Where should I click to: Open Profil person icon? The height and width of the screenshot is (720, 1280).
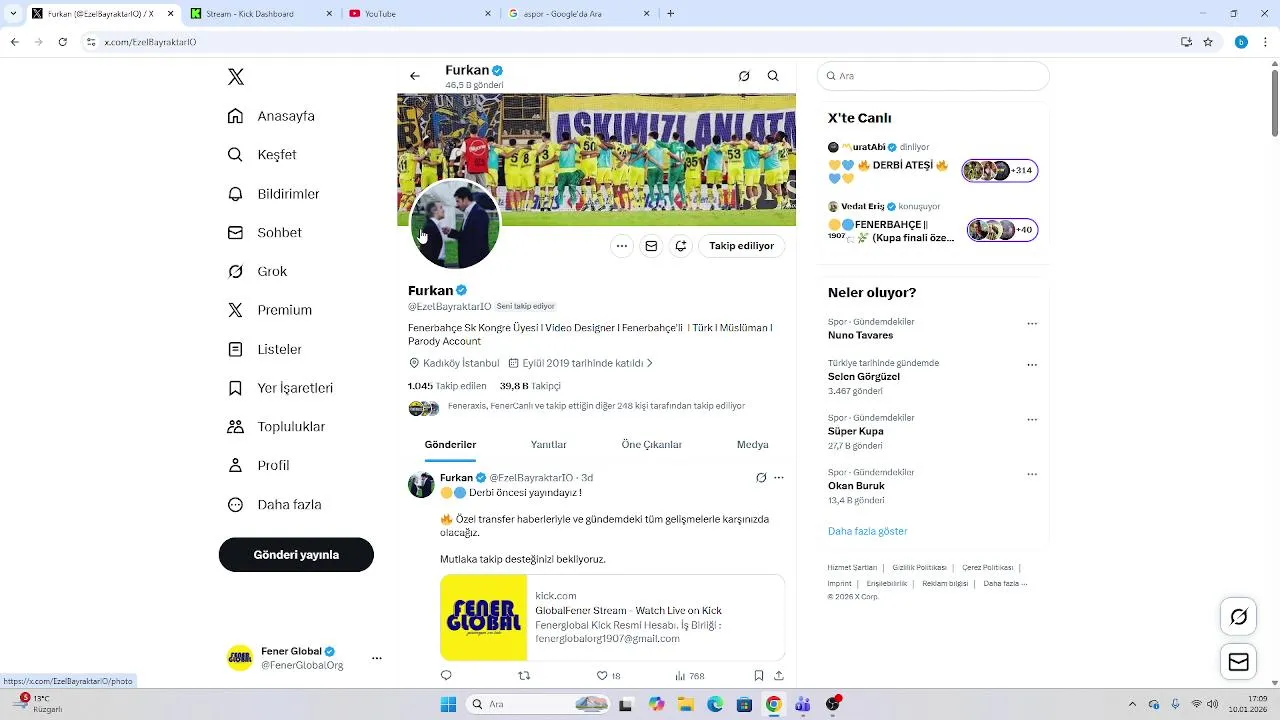pos(235,465)
